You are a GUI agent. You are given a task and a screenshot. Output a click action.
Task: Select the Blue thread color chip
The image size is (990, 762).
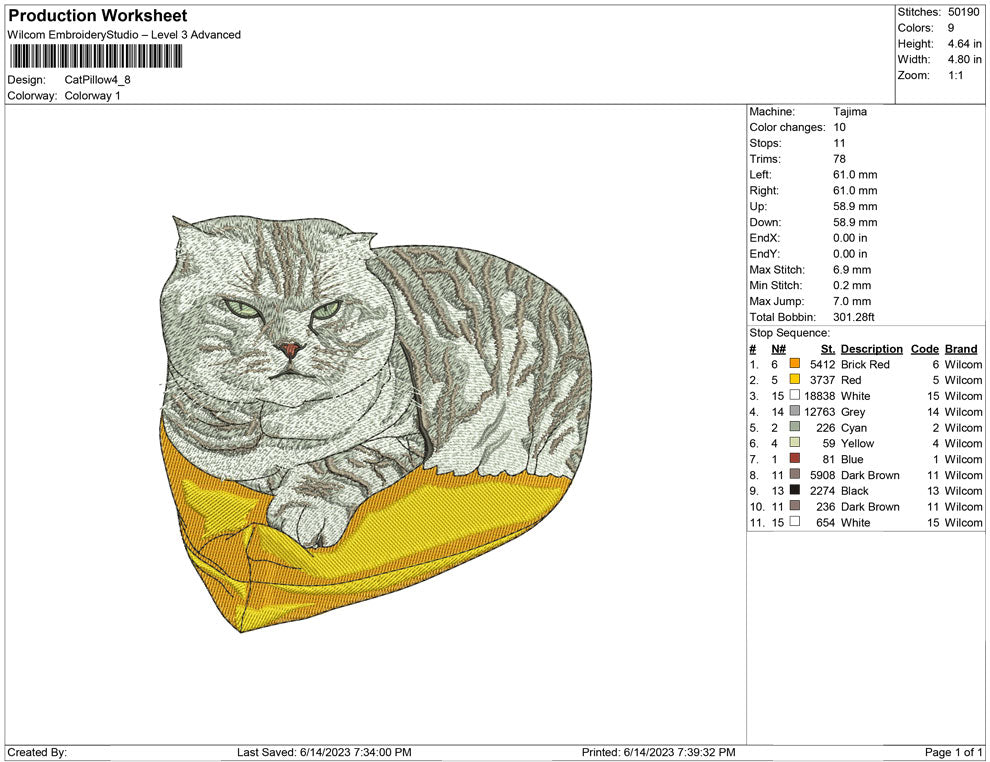pyautogui.click(x=793, y=459)
